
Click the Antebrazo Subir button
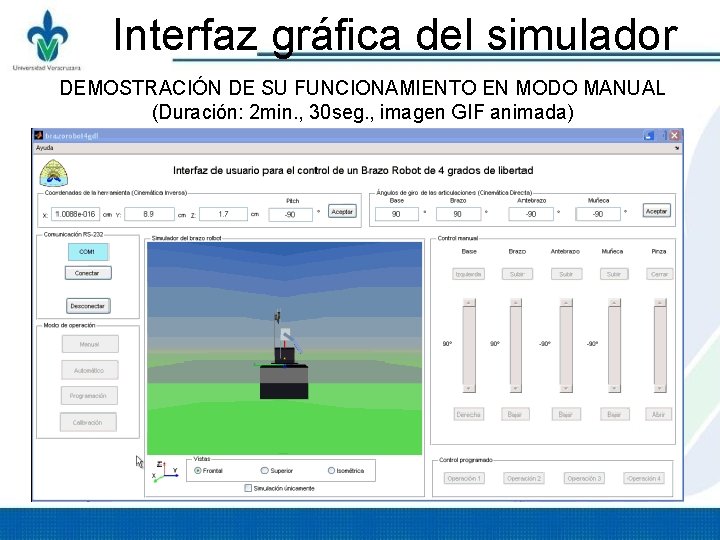567,274
